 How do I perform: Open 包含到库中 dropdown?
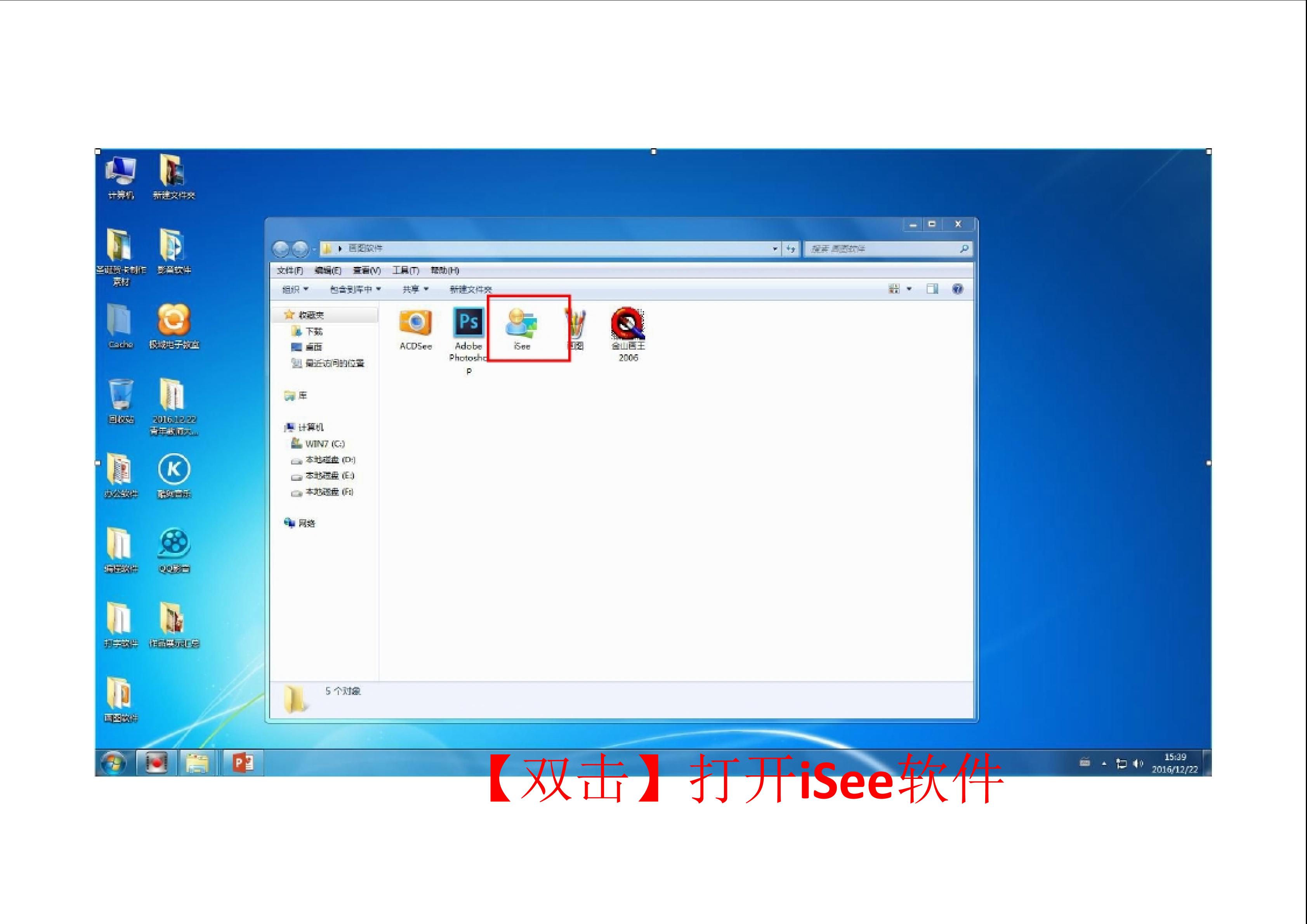point(355,289)
